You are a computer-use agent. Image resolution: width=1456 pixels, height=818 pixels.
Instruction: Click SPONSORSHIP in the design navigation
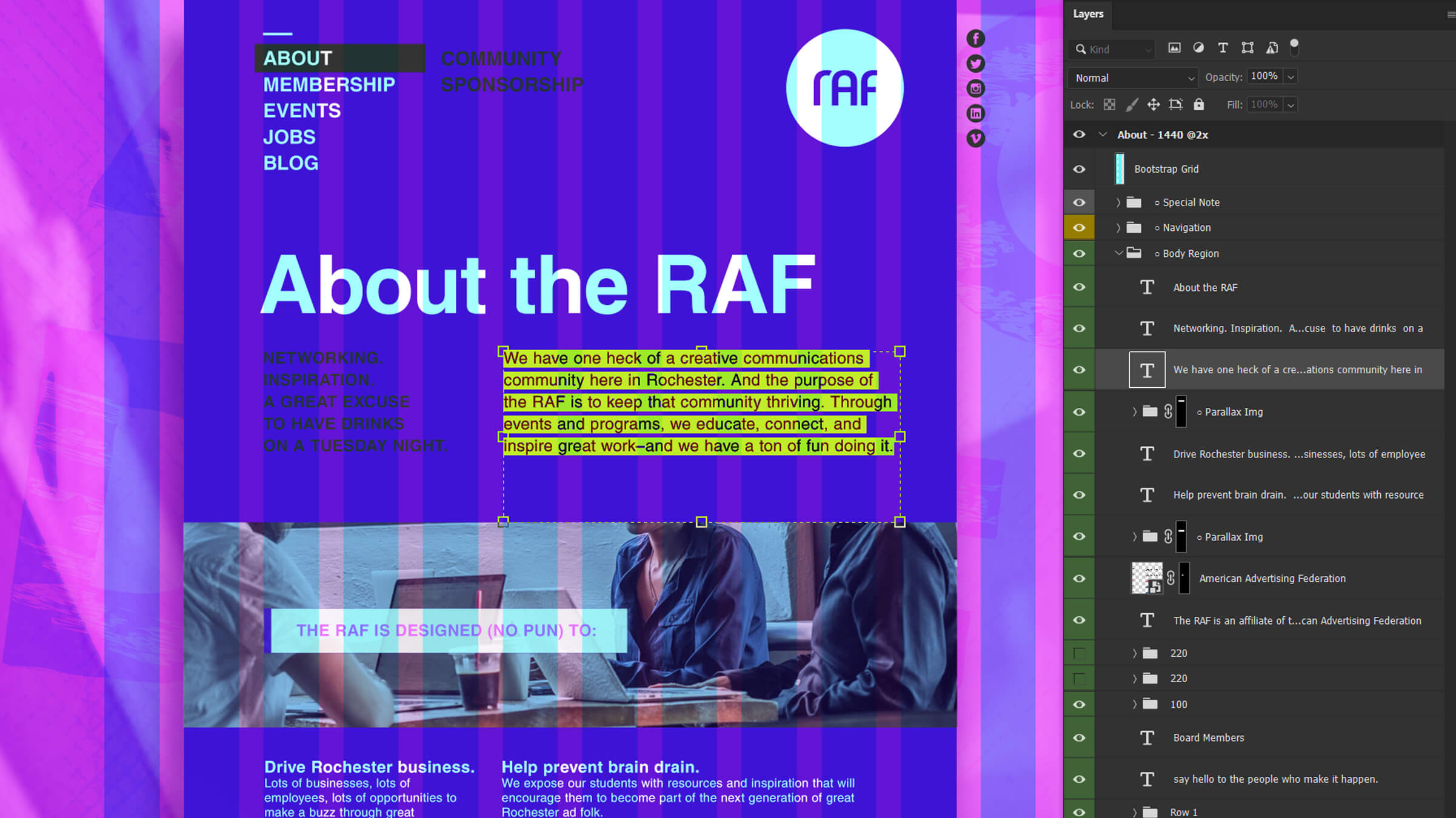tap(512, 85)
